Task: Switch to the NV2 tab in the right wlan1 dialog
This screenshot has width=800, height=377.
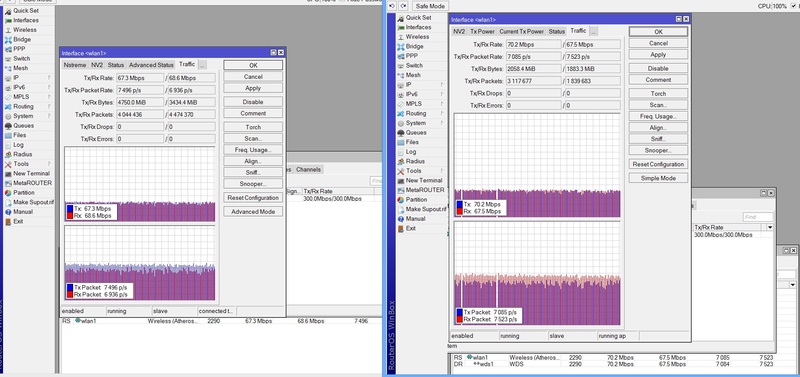Action: click(459, 31)
